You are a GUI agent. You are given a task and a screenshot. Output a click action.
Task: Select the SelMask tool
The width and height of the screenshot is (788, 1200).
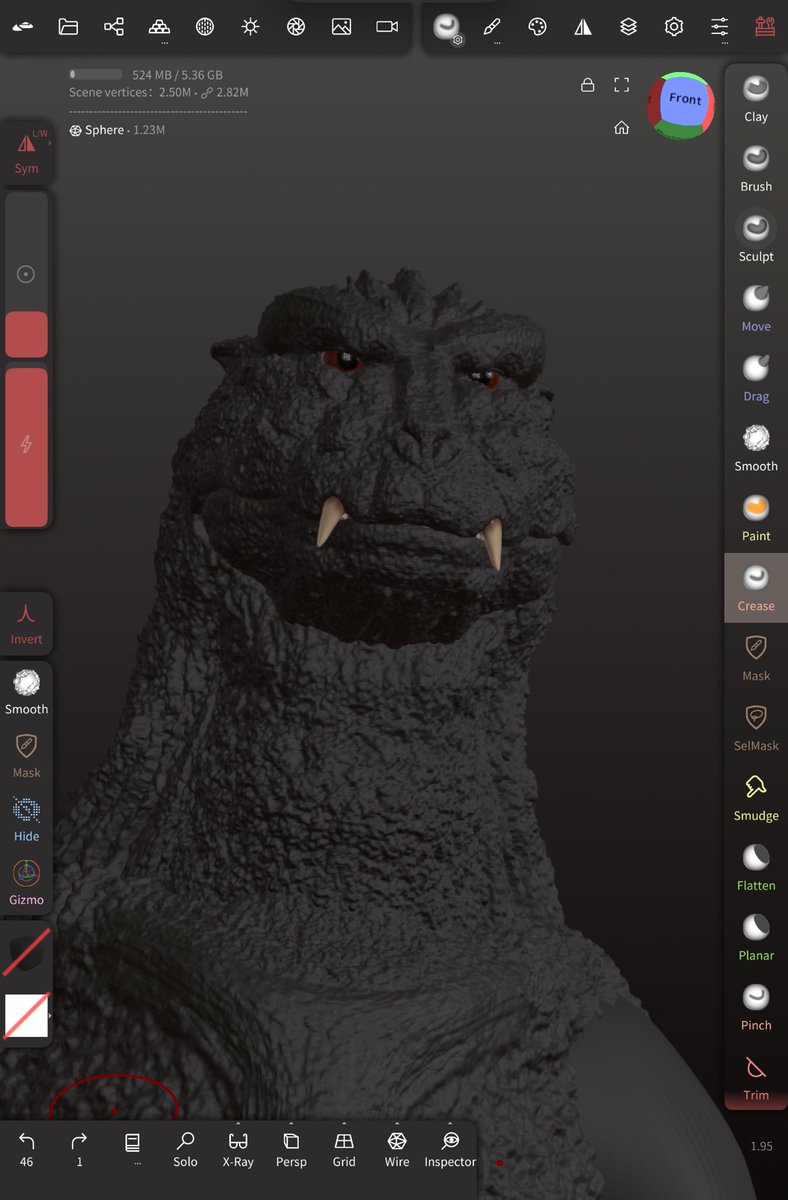coord(756,728)
